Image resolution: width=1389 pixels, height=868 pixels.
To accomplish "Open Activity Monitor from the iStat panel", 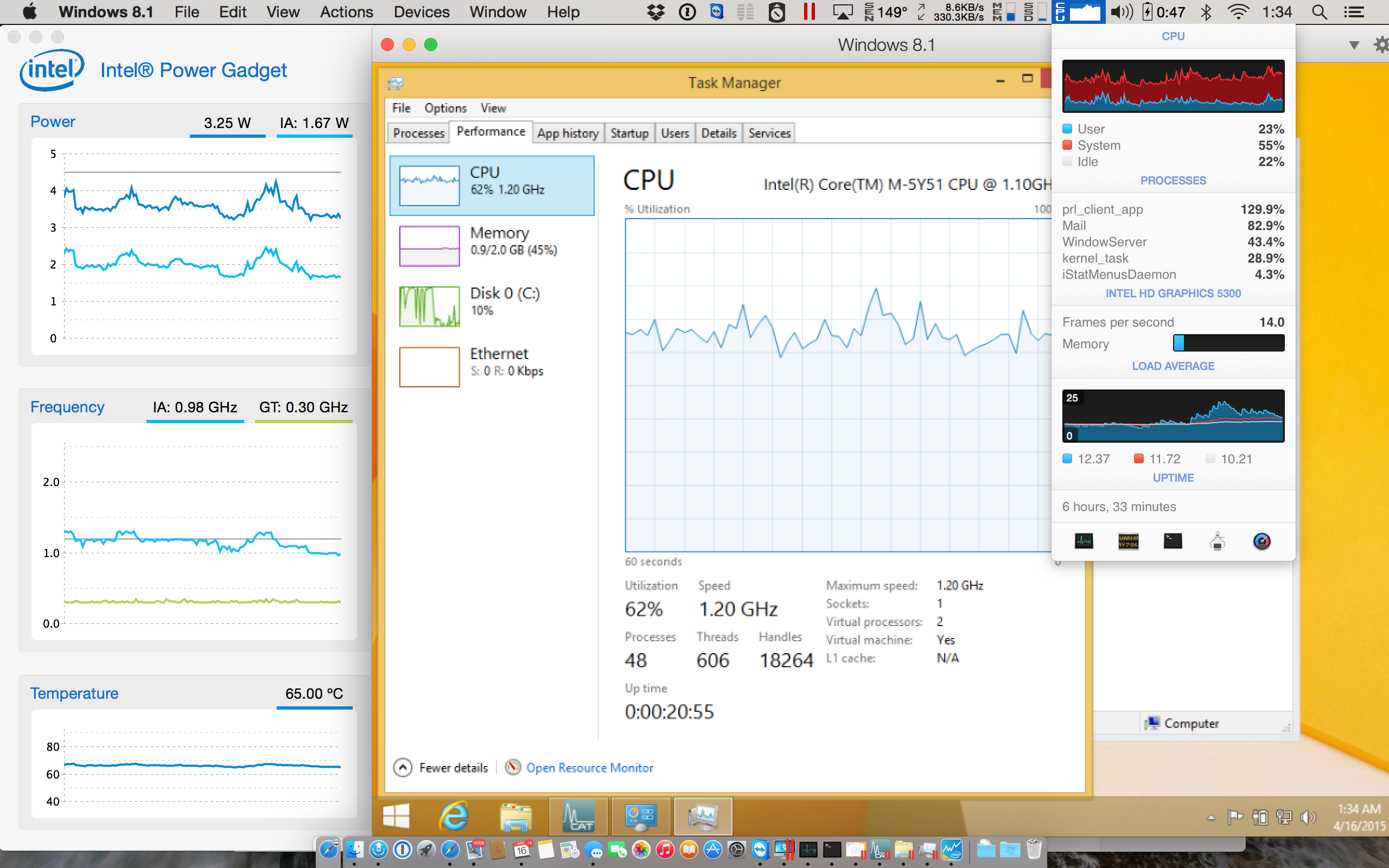I will click(1084, 541).
